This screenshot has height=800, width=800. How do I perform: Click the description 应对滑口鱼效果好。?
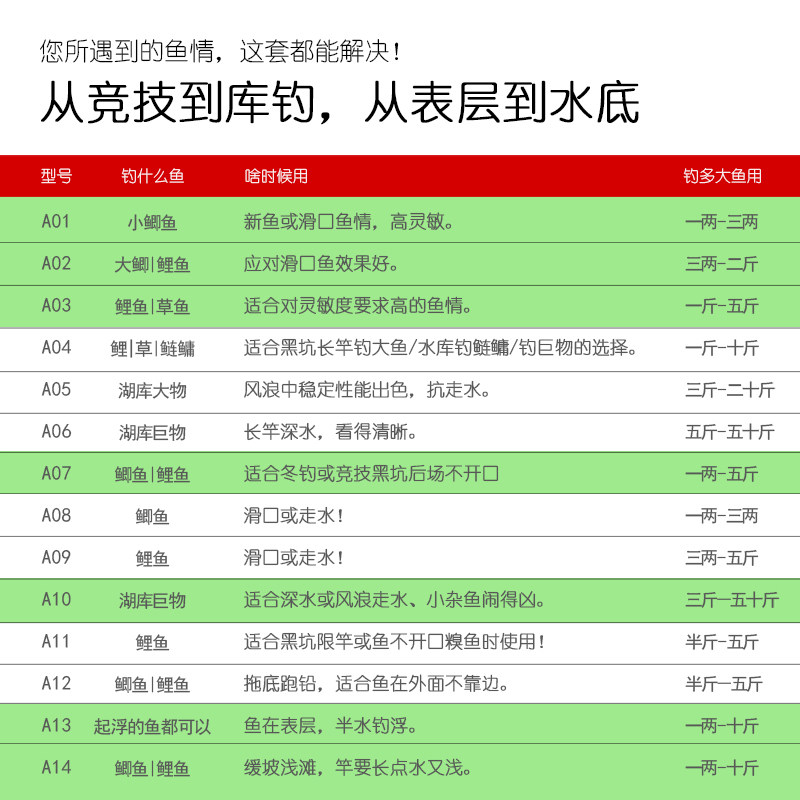(321, 264)
